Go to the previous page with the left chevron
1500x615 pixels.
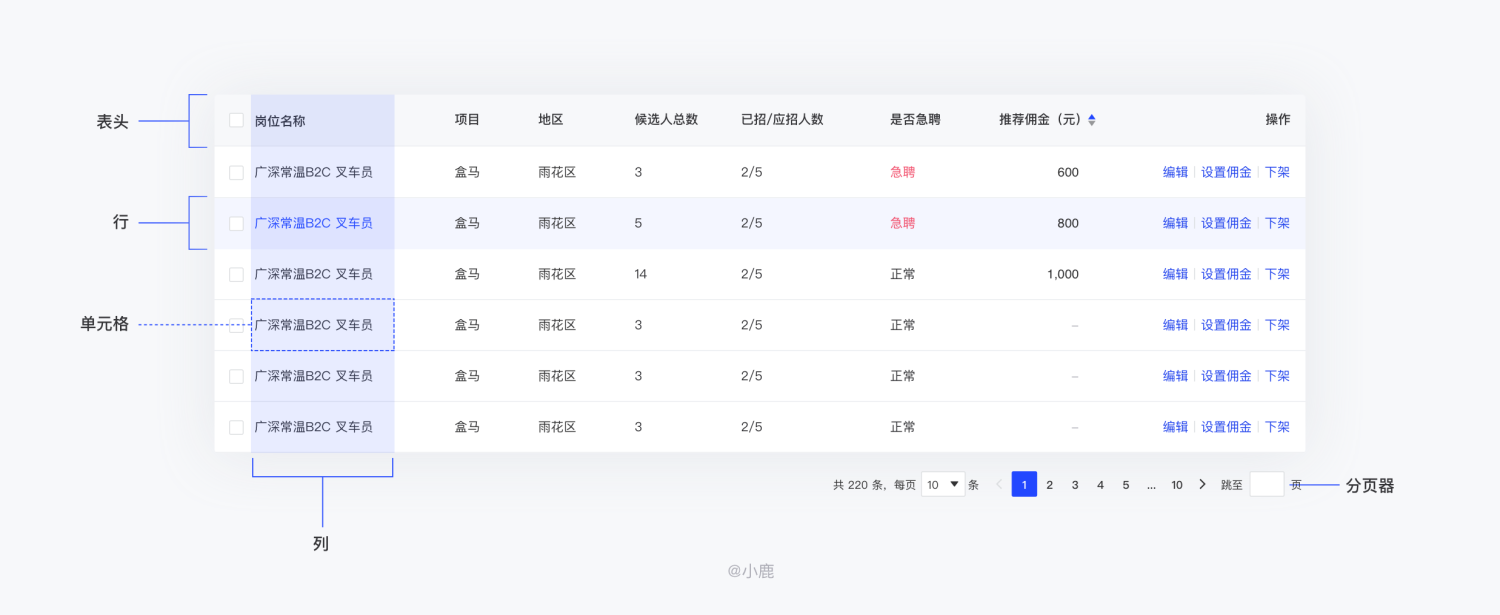[999, 484]
